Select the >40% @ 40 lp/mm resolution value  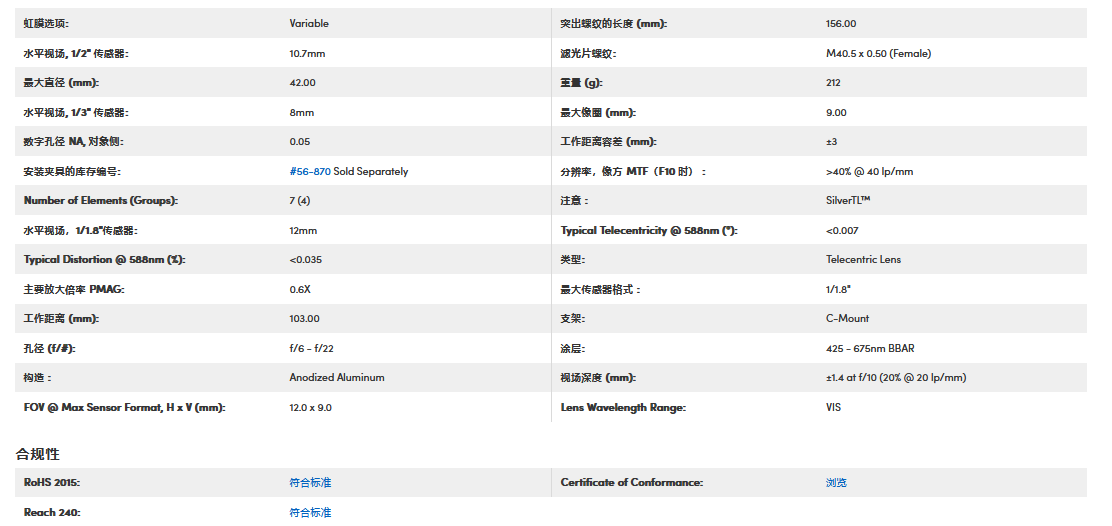coord(869,172)
